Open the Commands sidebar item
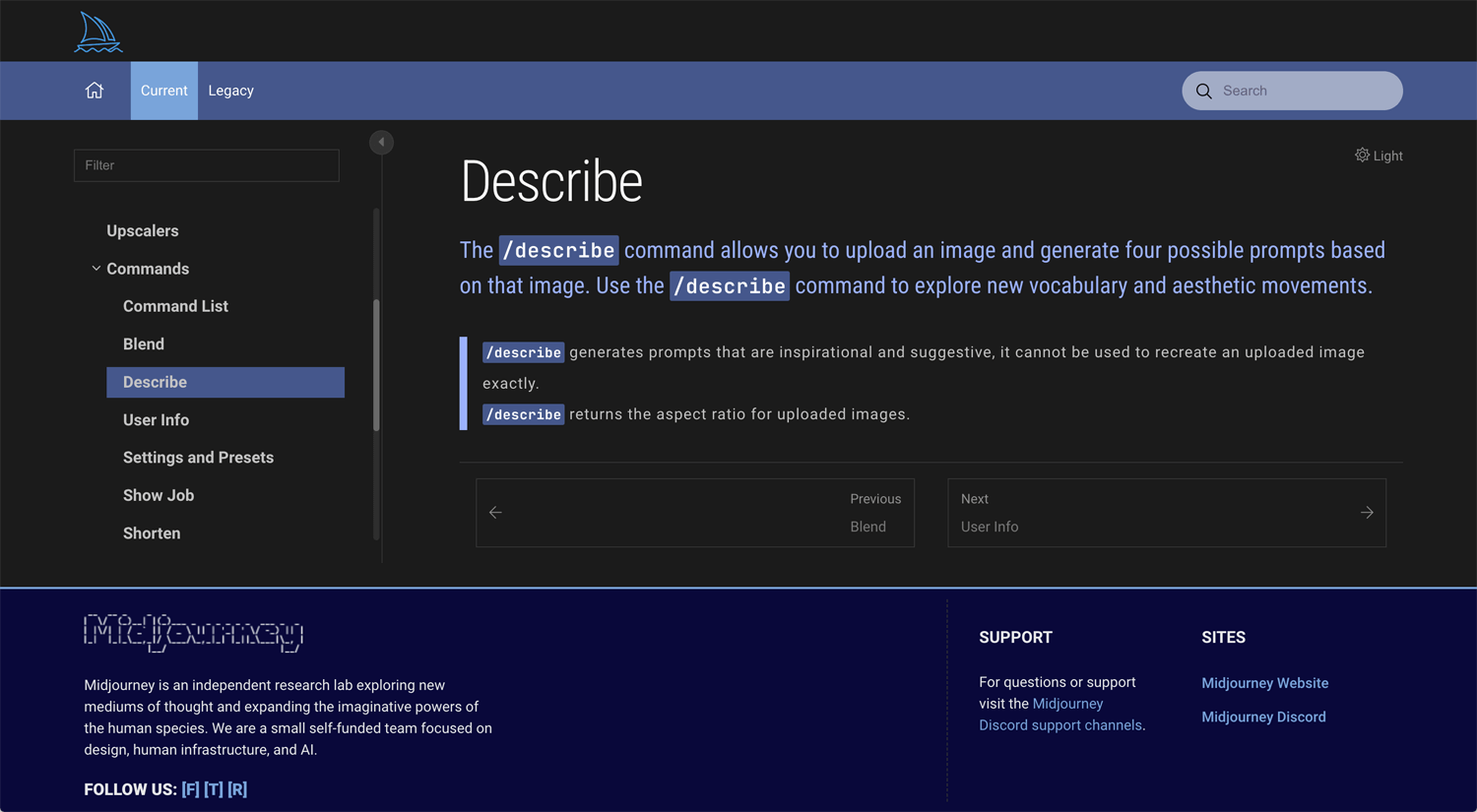The width and height of the screenshot is (1477, 812). click(x=148, y=269)
